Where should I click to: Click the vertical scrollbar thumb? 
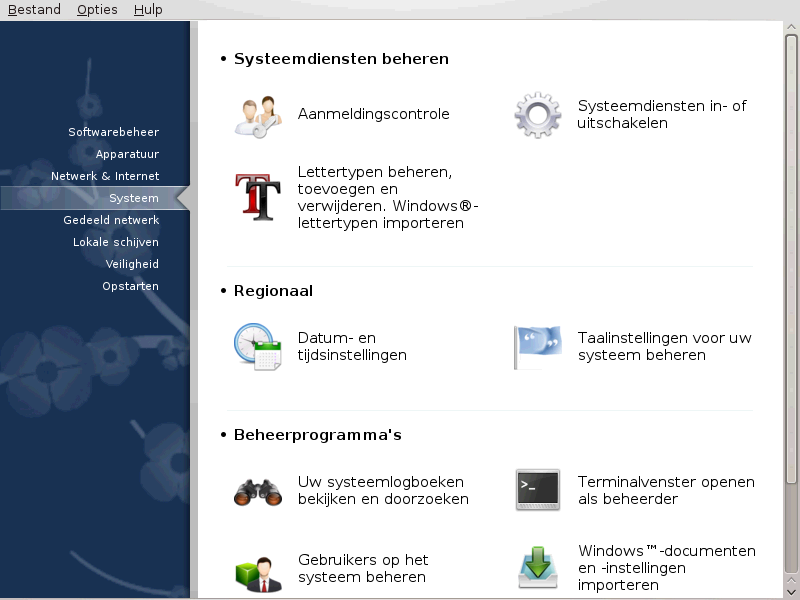pos(791,259)
